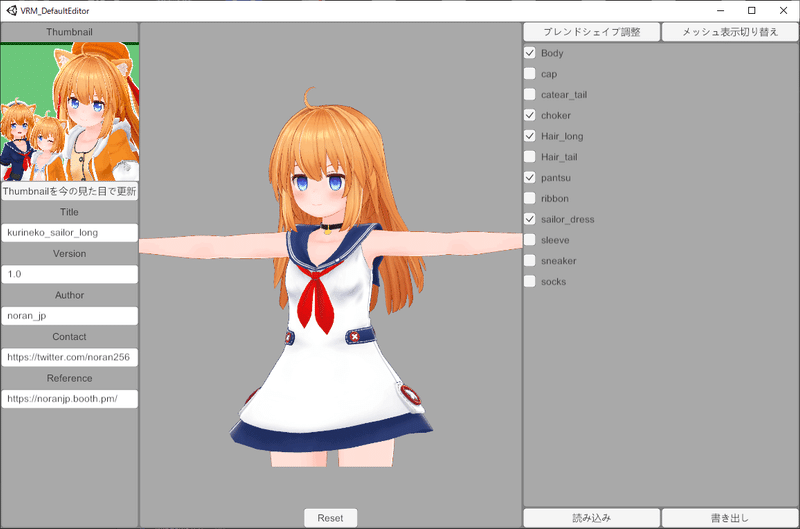Screen dimensions: 800x529
Task: Close the VRM_DefaultEditor window
Action: point(784,10)
